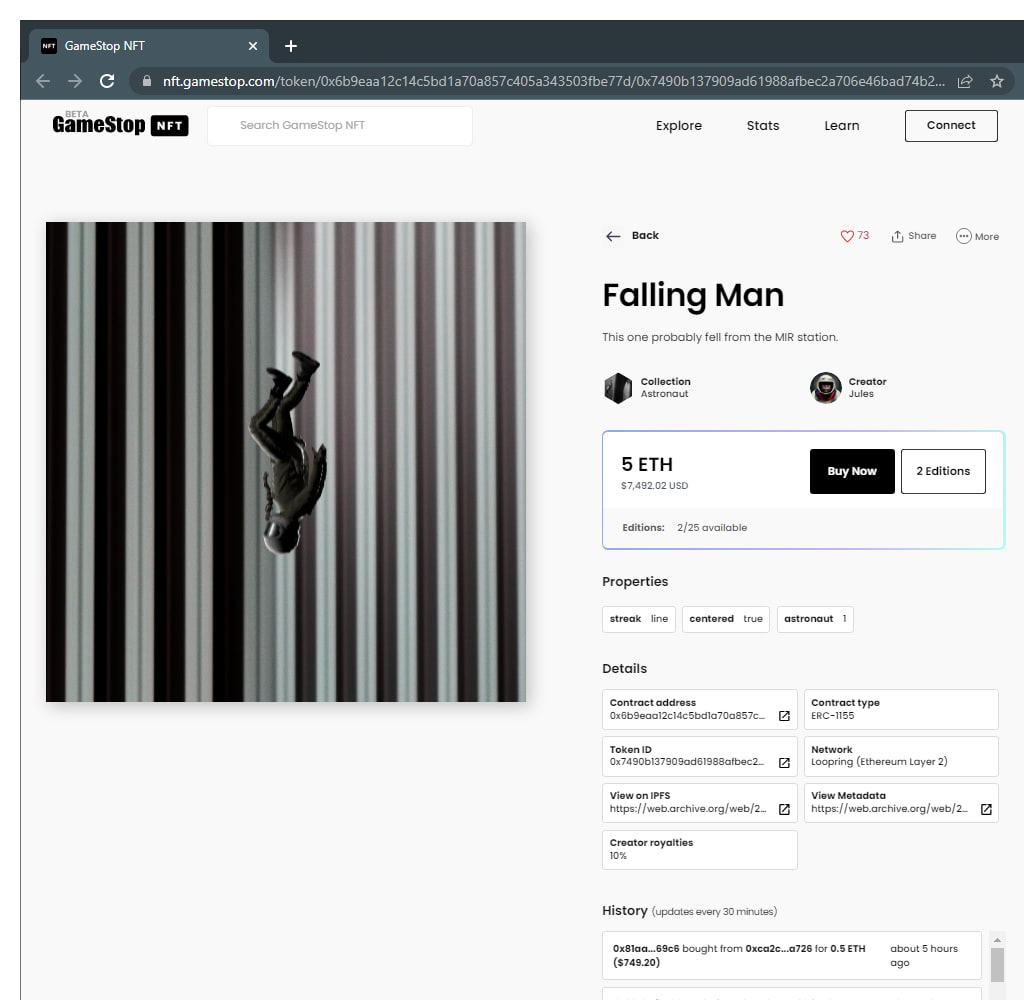Open a new browser tab
1024x1000 pixels.
(x=291, y=46)
